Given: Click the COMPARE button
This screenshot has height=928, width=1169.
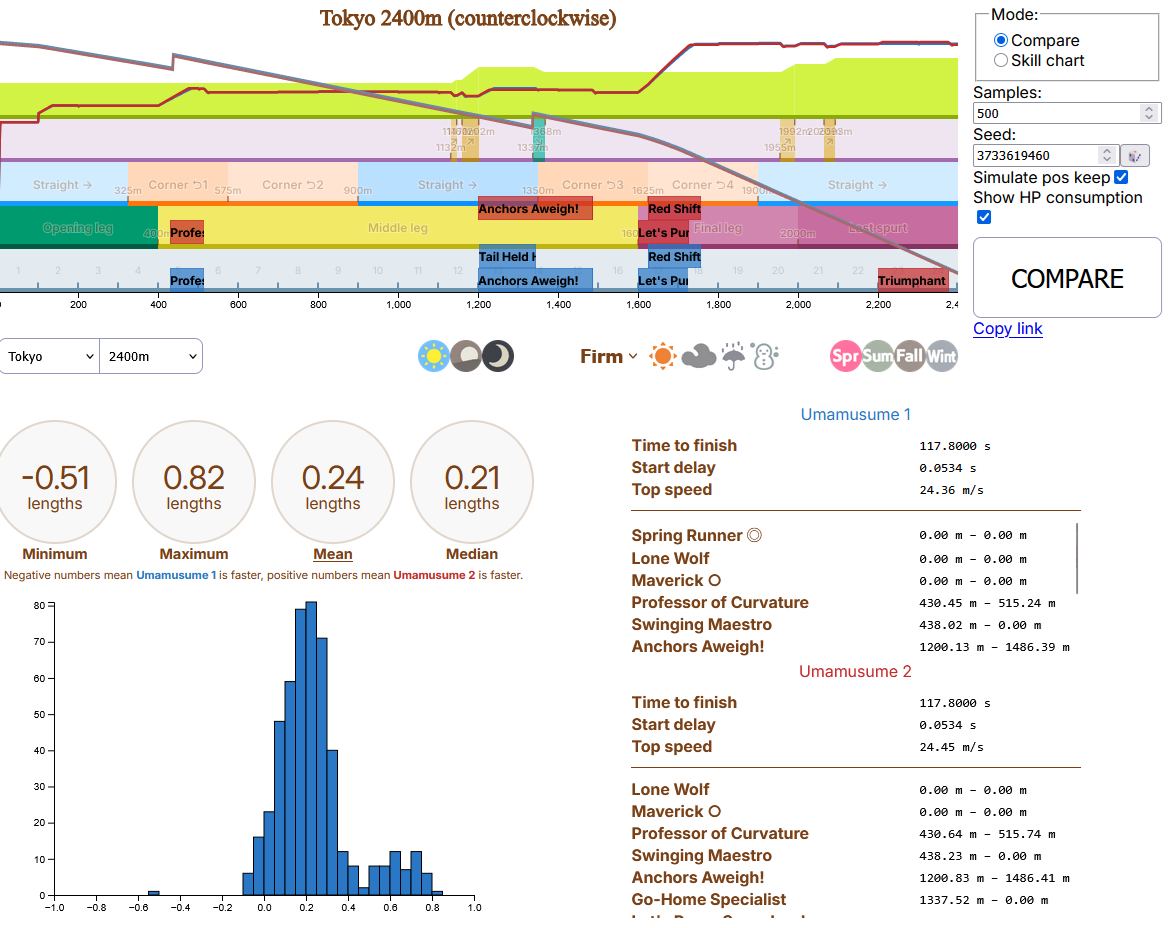Looking at the screenshot, I should click(1067, 278).
